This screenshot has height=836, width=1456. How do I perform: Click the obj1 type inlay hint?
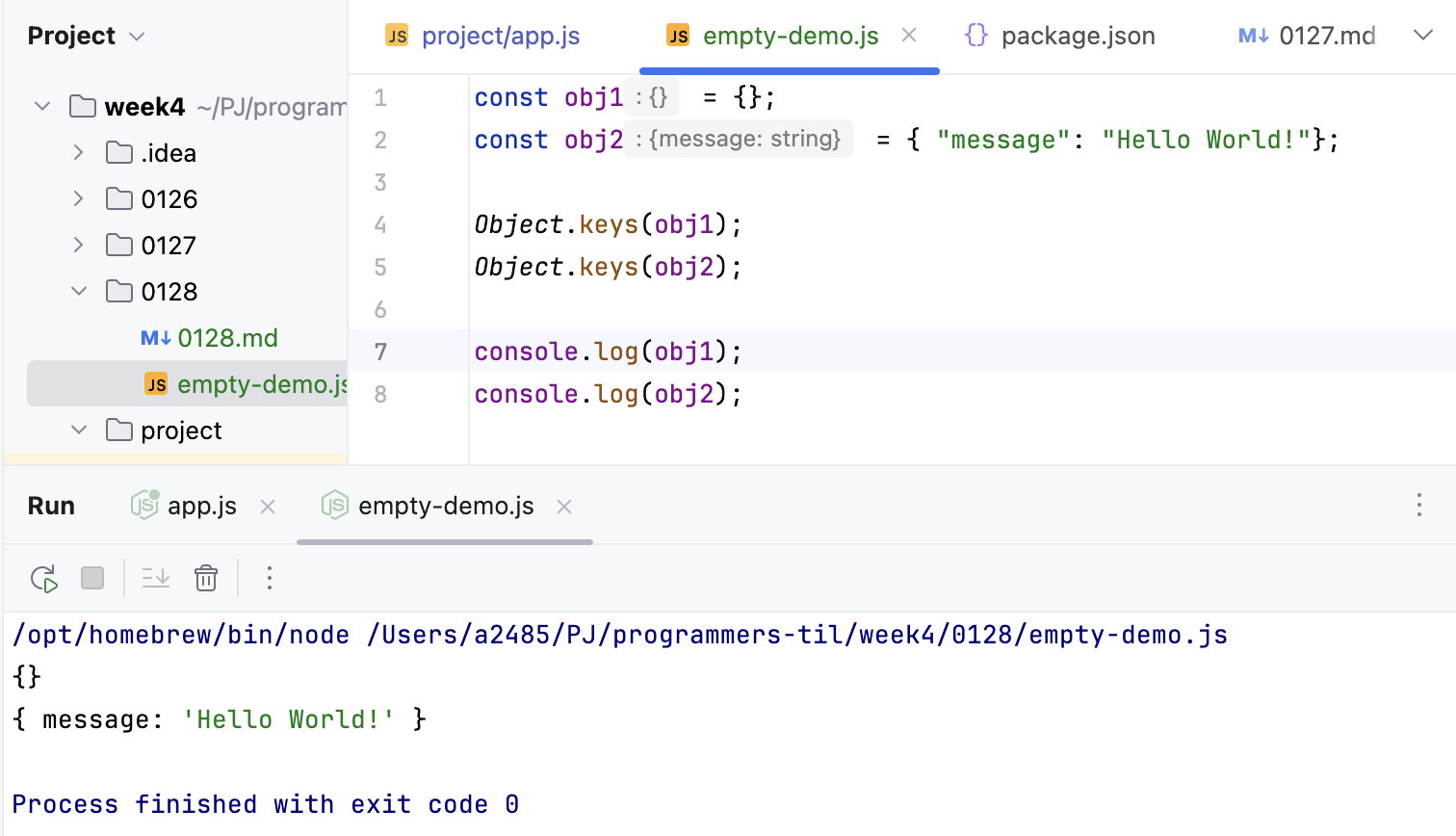(x=652, y=97)
